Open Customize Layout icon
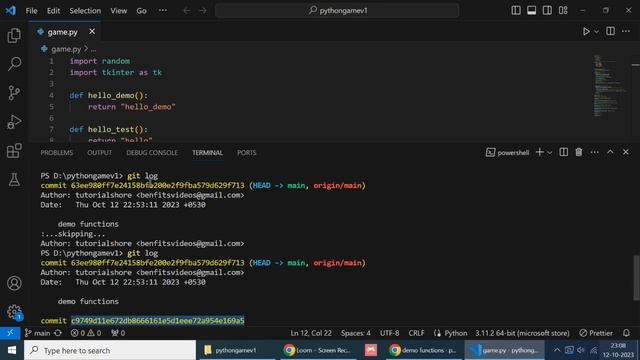The height and width of the screenshot is (360, 640). pyautogui.click(x=563, y=11)
